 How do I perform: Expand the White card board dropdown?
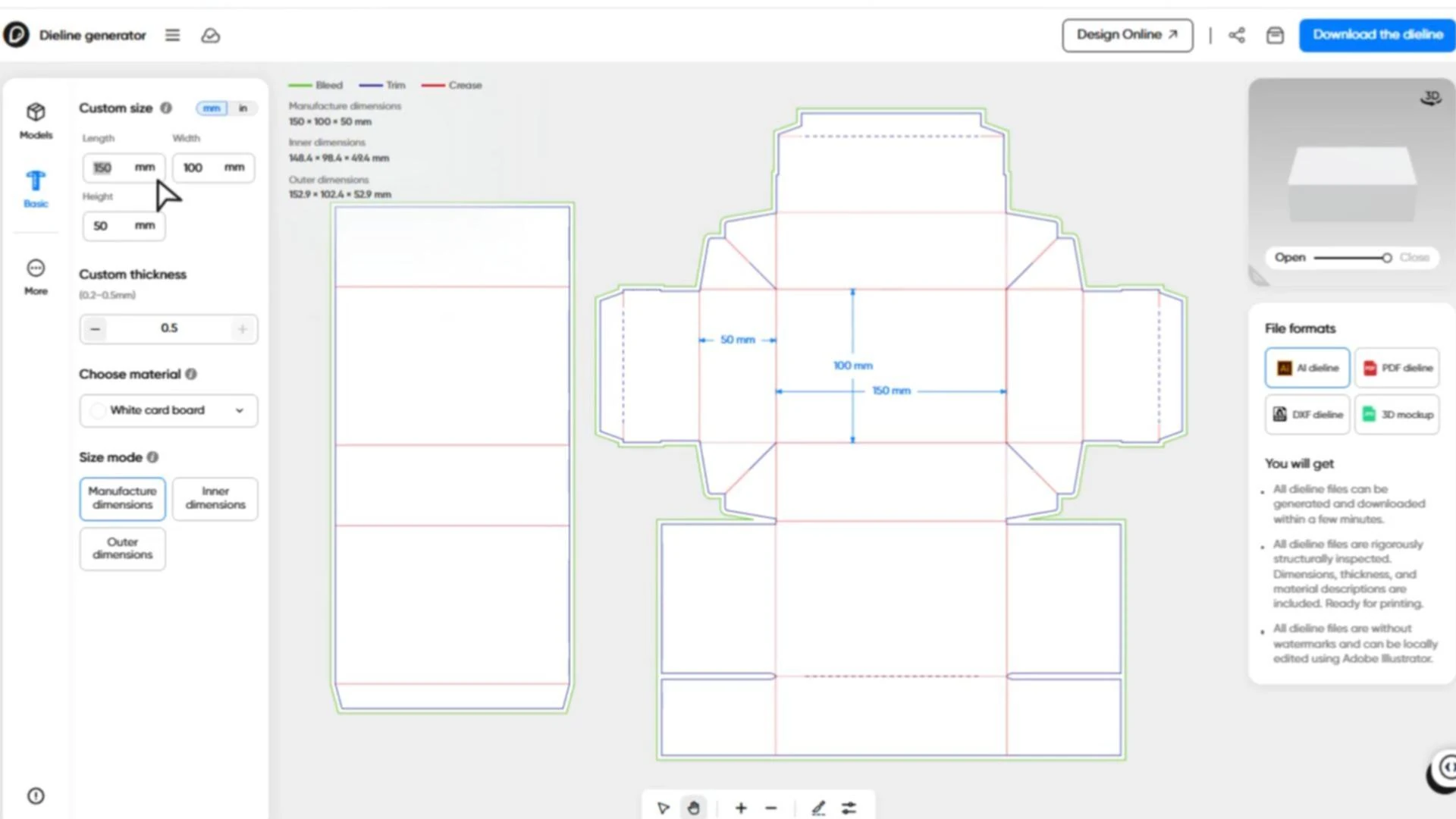tap(168, 410)
